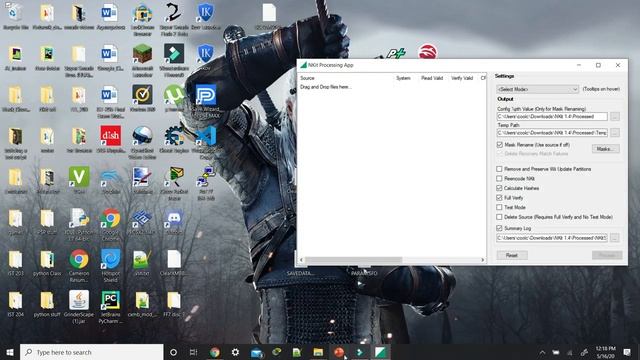
Task: Toggle the Full Verify checkbox
Action: click(x=499, y=198)
